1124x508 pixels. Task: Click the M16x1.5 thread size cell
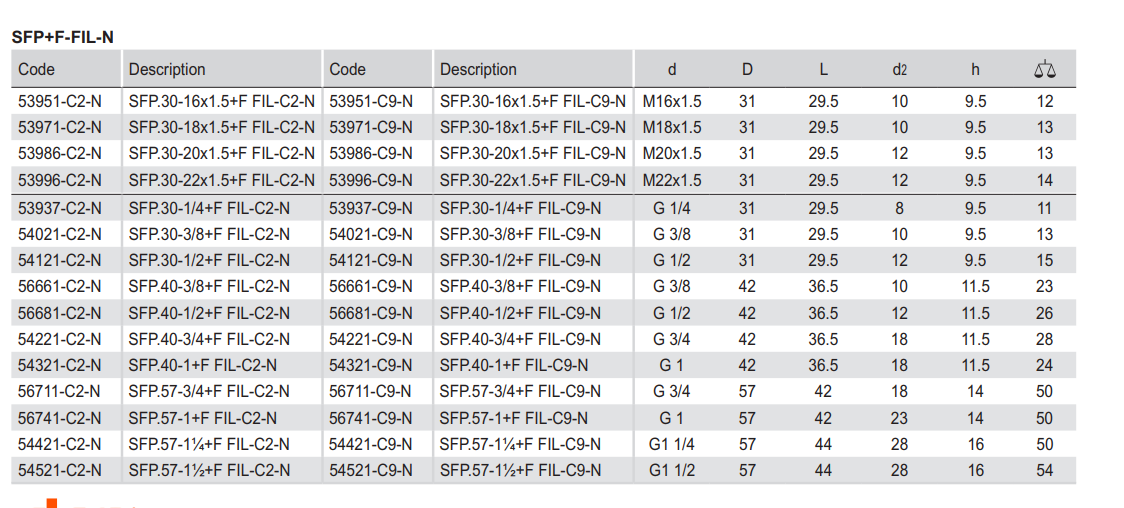tap(672, 101)
